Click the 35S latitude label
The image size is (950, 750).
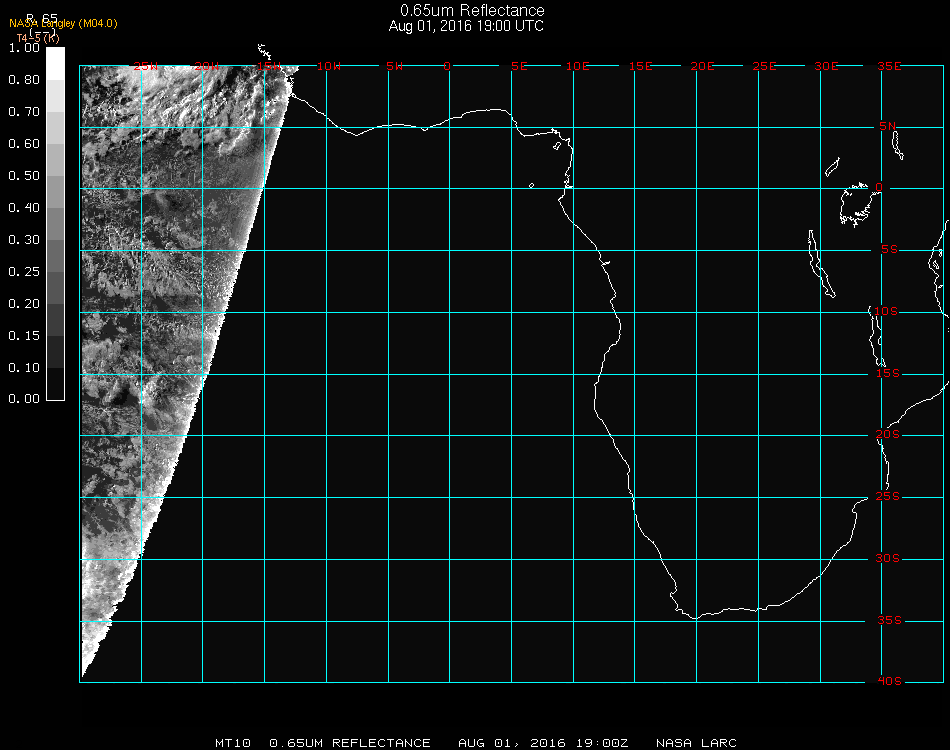click(x=889, y=620)
